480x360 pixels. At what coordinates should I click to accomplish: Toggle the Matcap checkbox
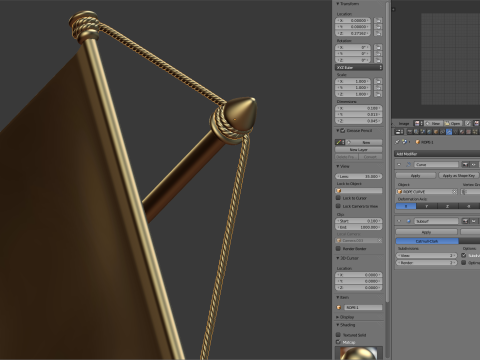(338, 342)
